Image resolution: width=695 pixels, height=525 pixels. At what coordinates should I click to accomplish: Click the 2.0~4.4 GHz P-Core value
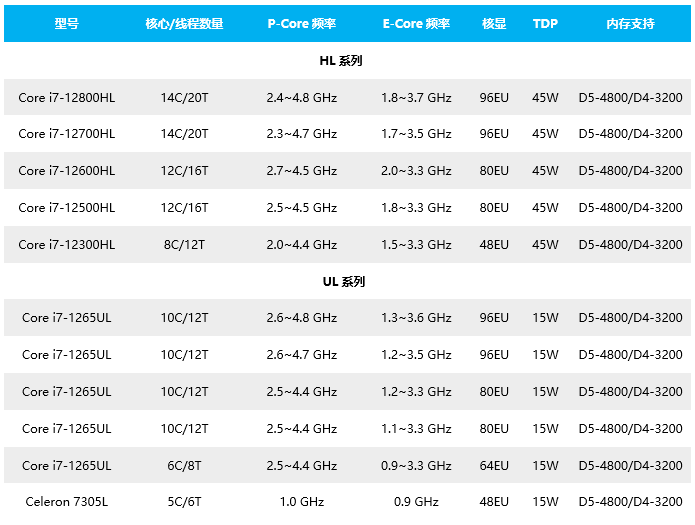click(301, 244)
